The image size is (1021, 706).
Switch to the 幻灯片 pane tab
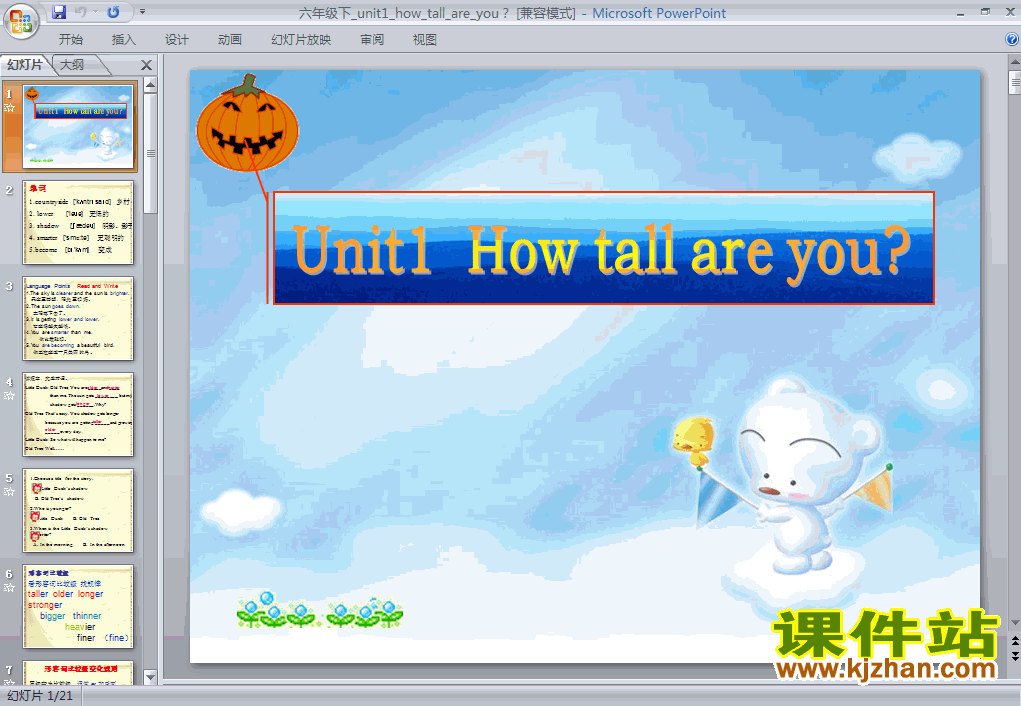[x=25, y=64]
